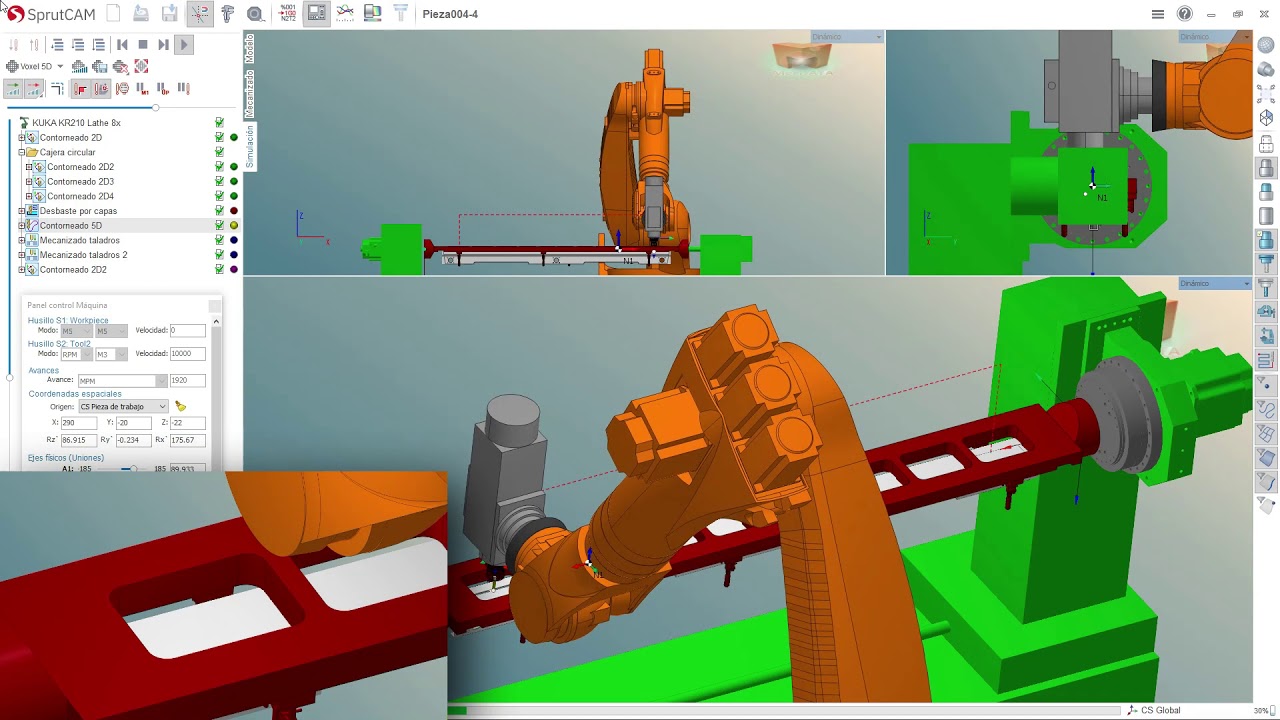This screenshot has width=1280, height=720.
Task: Click the G-code postprocessor icon
Action: [288, 14]
